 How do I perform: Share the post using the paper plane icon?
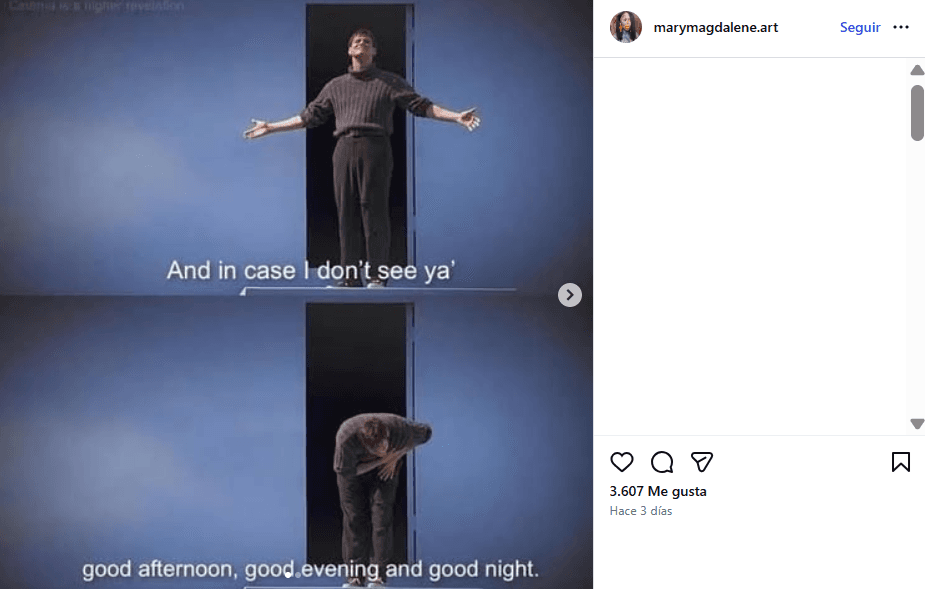[x=701, y=462]
